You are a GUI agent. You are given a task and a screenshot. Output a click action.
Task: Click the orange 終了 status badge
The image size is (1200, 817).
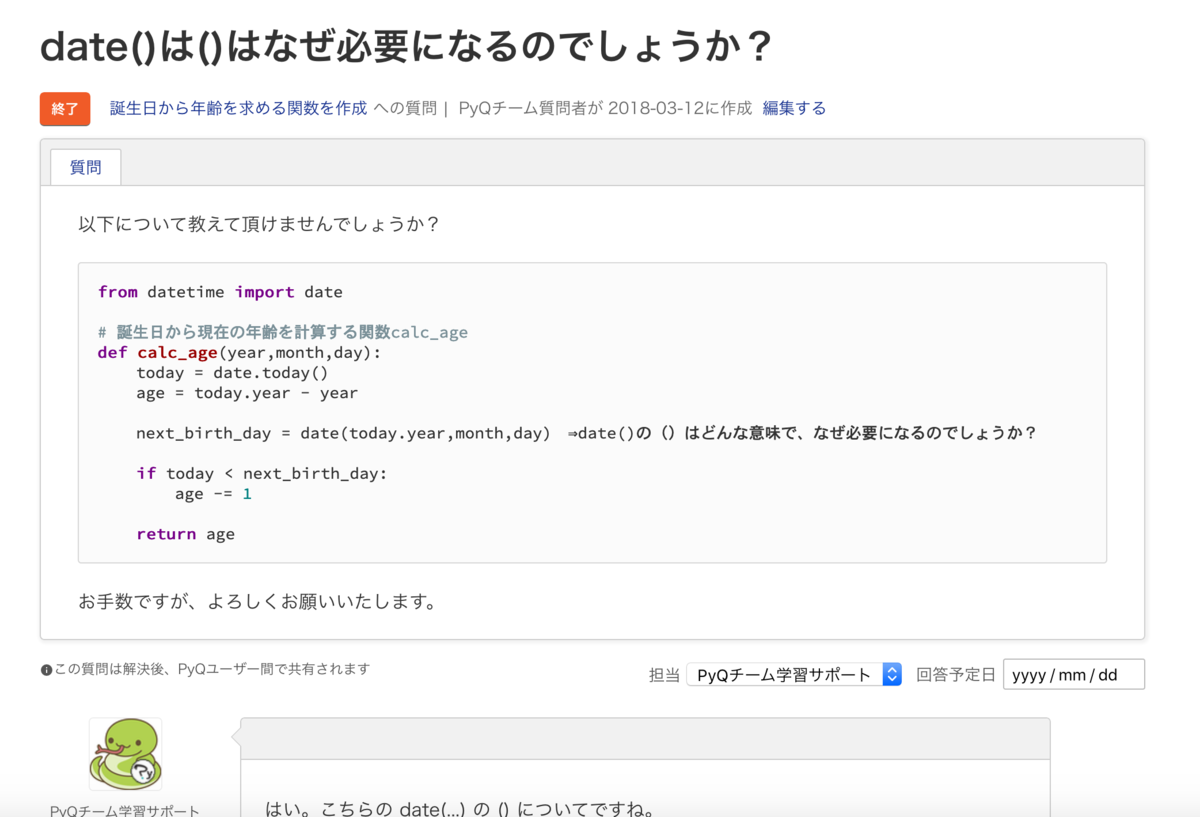click(65, 109)
